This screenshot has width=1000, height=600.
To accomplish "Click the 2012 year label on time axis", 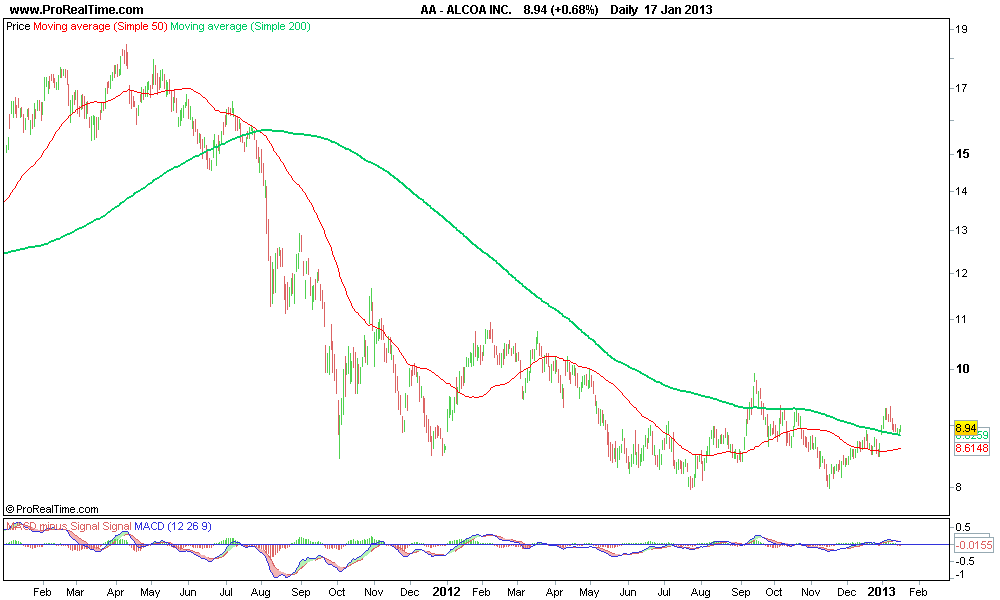I will coord(446,592).
